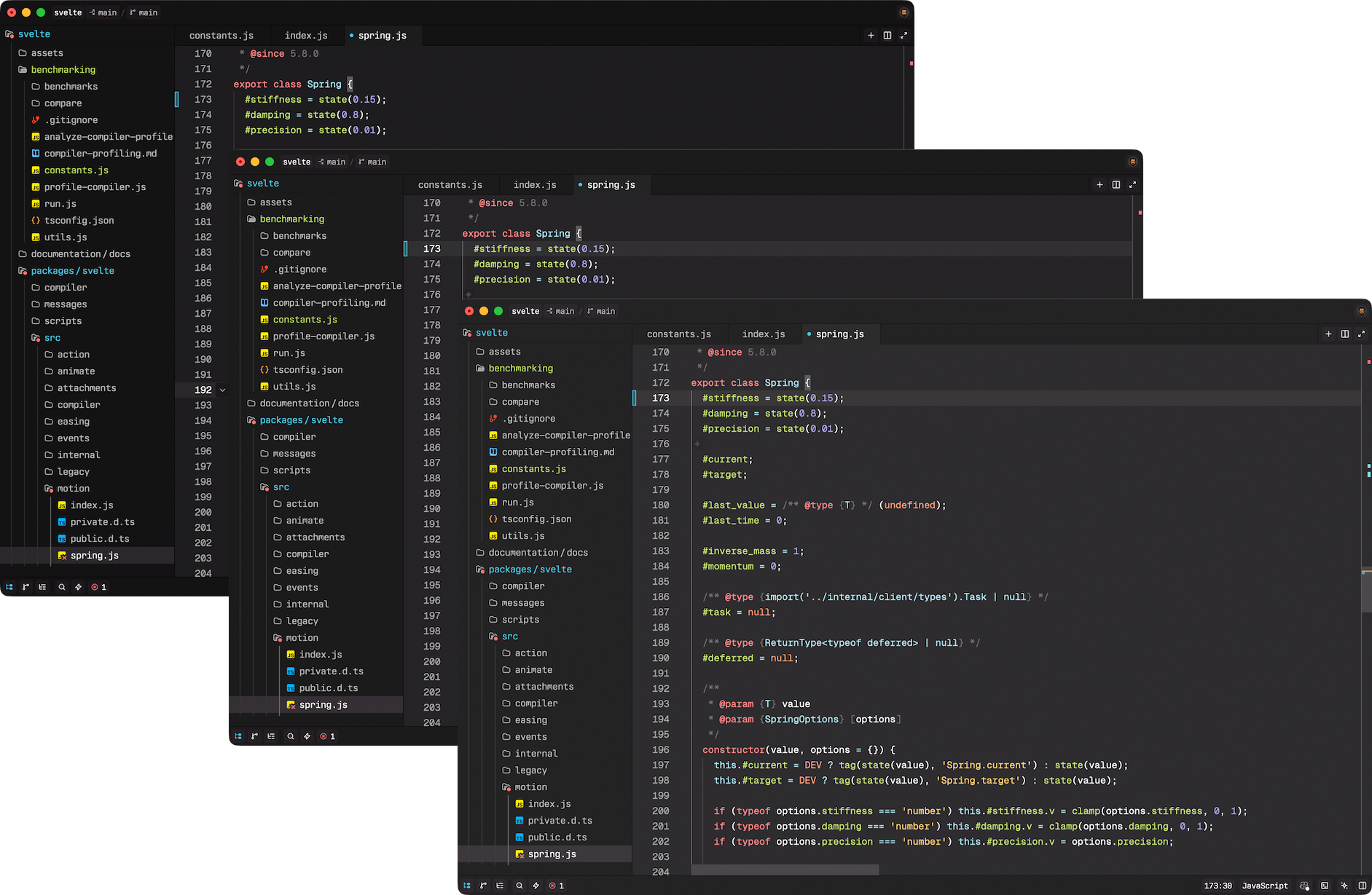Click the fold chevron at line 192, back window
This screenshot has width=1372, height=895.
pyautogui.click(x=223, y=390)
